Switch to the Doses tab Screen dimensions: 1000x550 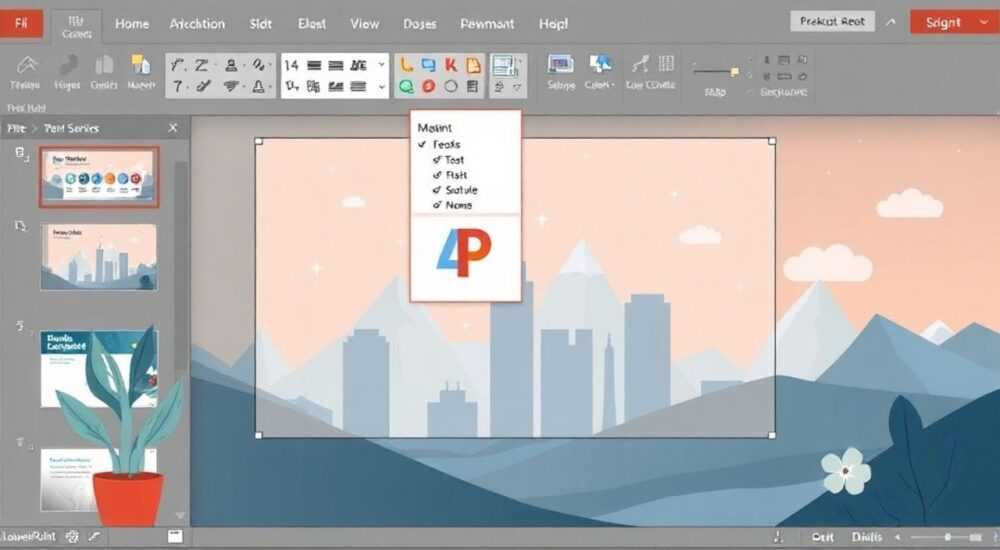[x=420, y=24]
